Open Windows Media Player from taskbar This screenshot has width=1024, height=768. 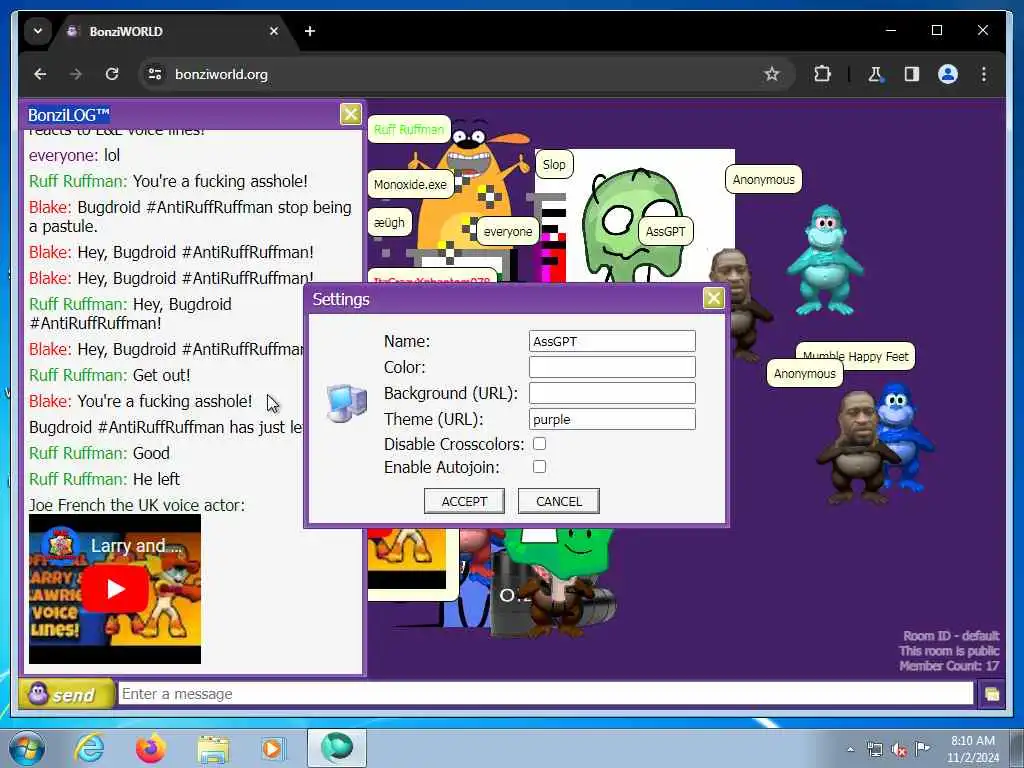(x=274, y=748)
